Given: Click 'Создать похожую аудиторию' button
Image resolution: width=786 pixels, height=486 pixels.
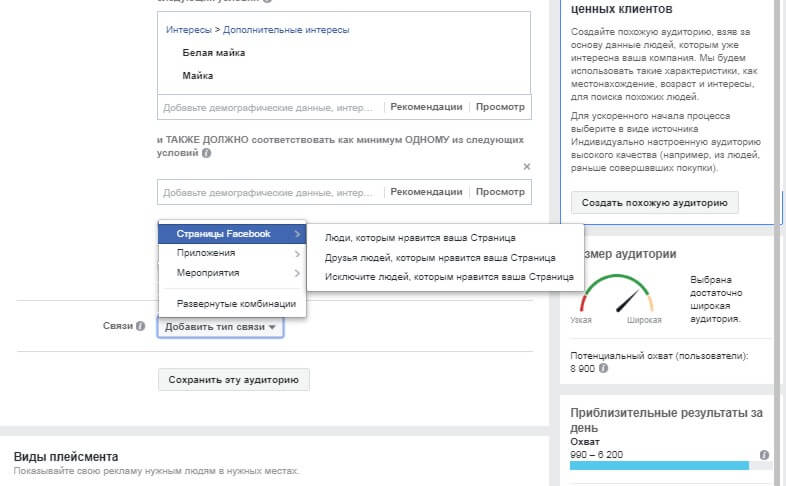Looking at the screenshot, I should pos(655,203).
